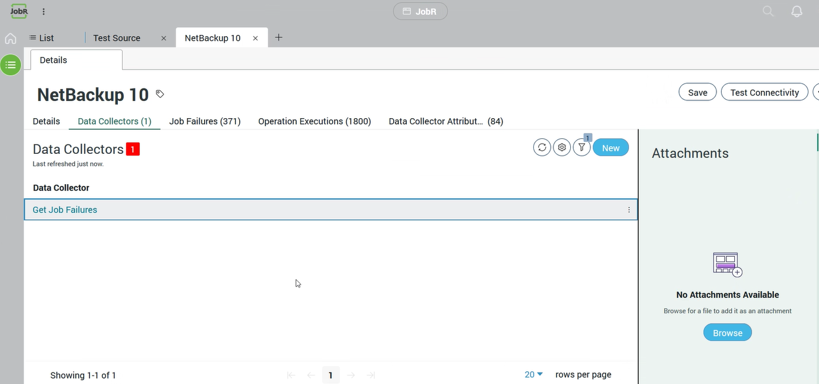Go to last page arrow
819x384 pixels.
coord(371,375)
